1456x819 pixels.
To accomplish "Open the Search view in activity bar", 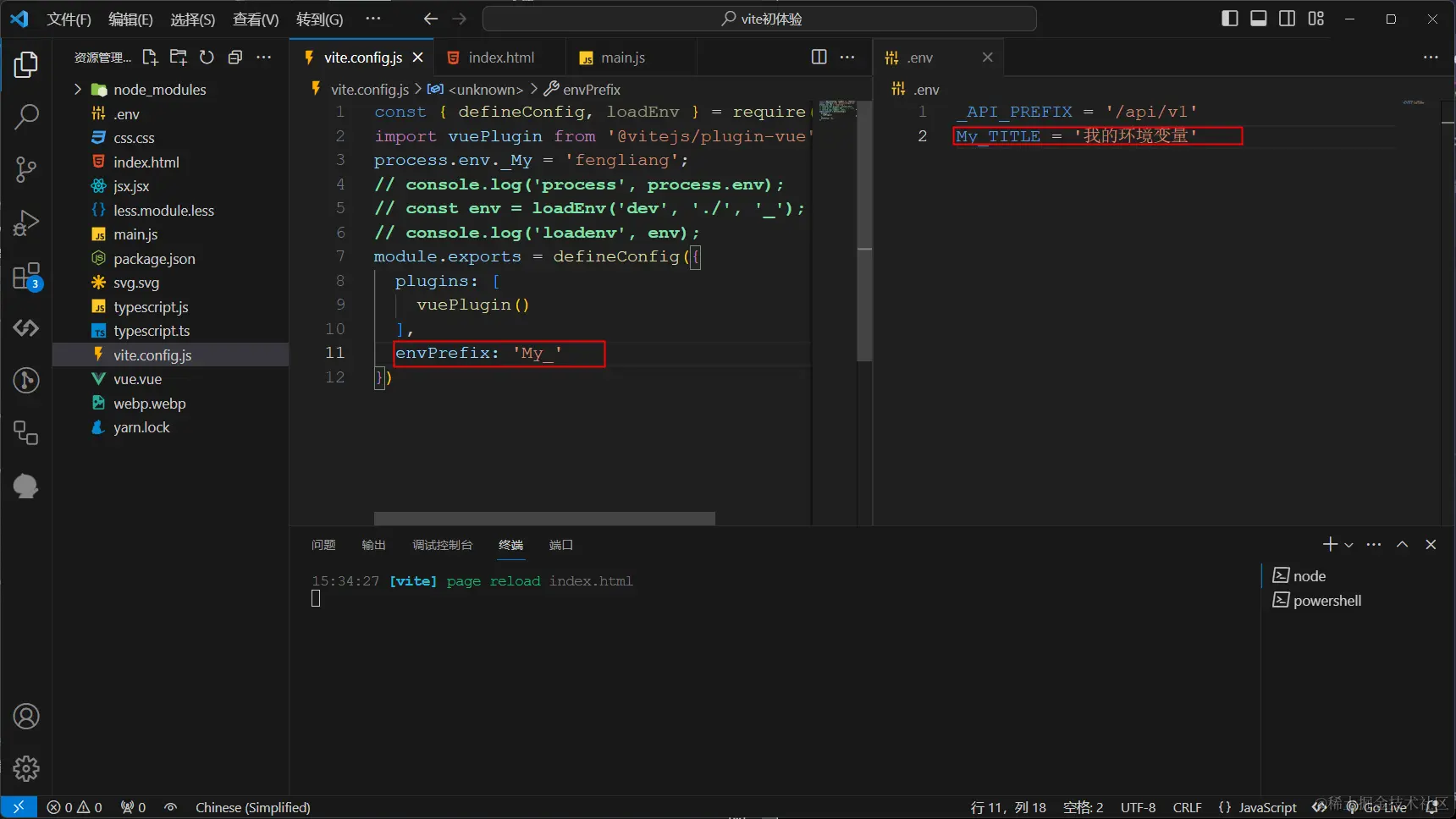I will 26,117.
